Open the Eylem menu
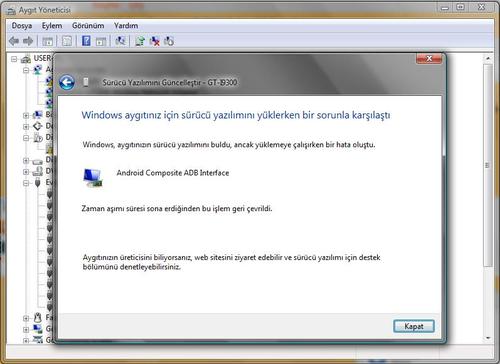This screenshot has width=500, height=364. click(52, 26)
